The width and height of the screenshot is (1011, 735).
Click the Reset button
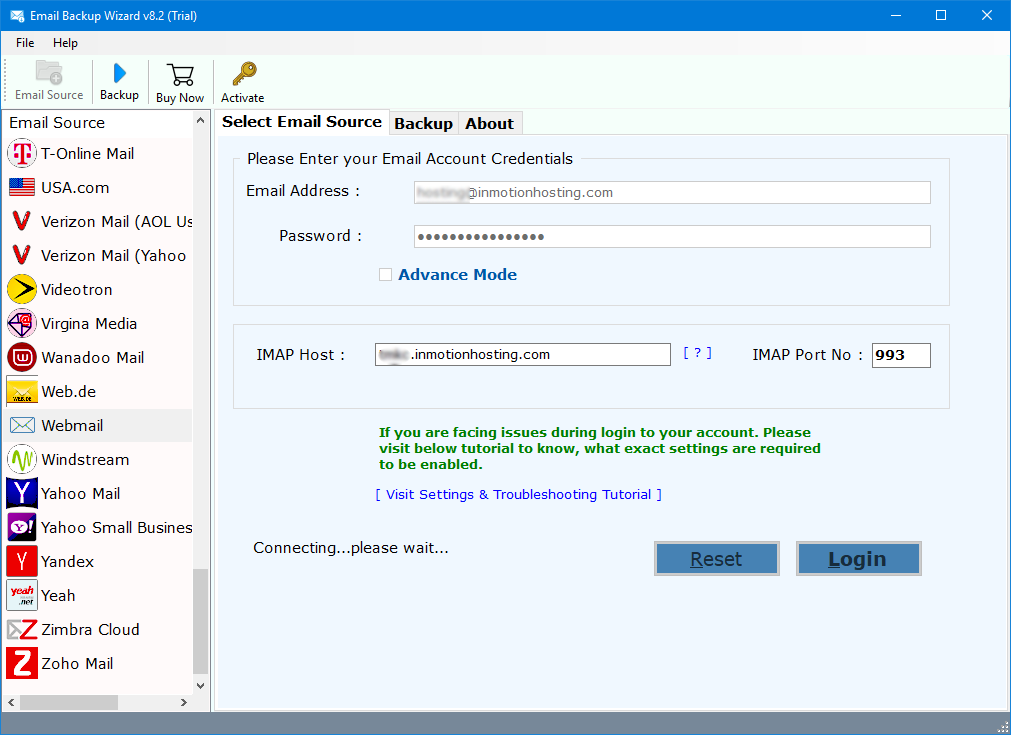(x=716, y=558)
